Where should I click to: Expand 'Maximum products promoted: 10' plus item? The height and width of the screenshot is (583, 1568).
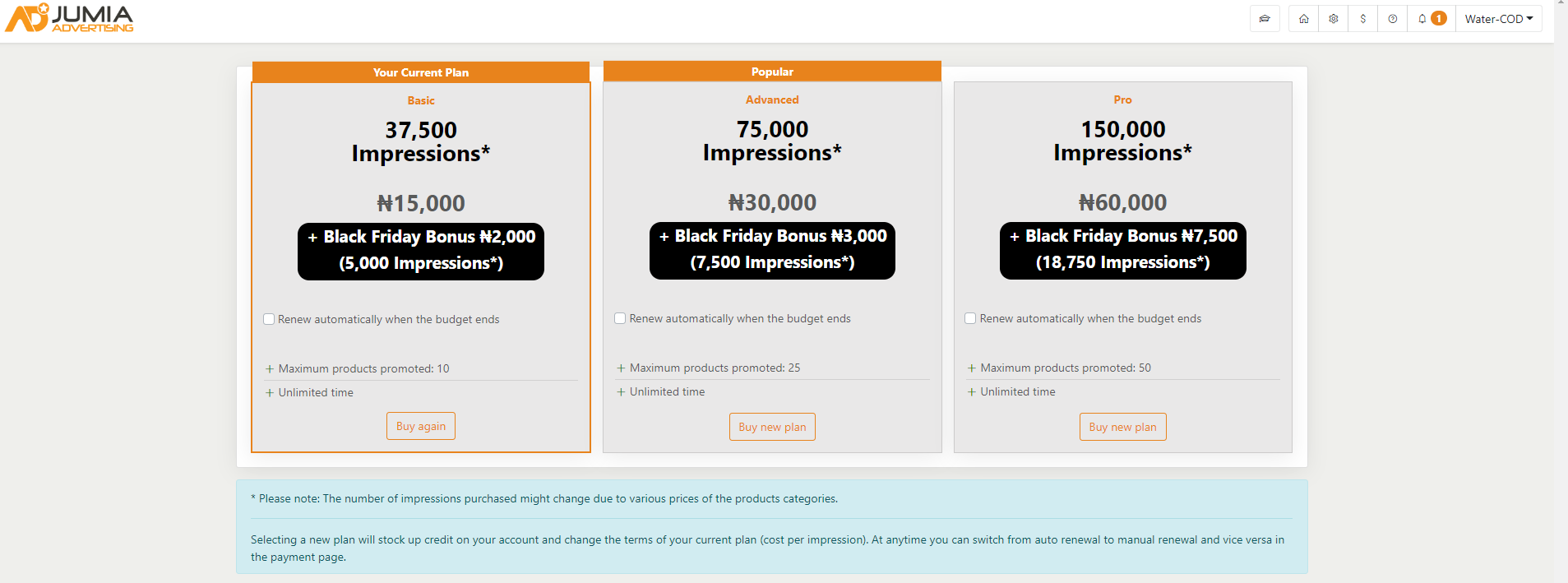(270, 369)
